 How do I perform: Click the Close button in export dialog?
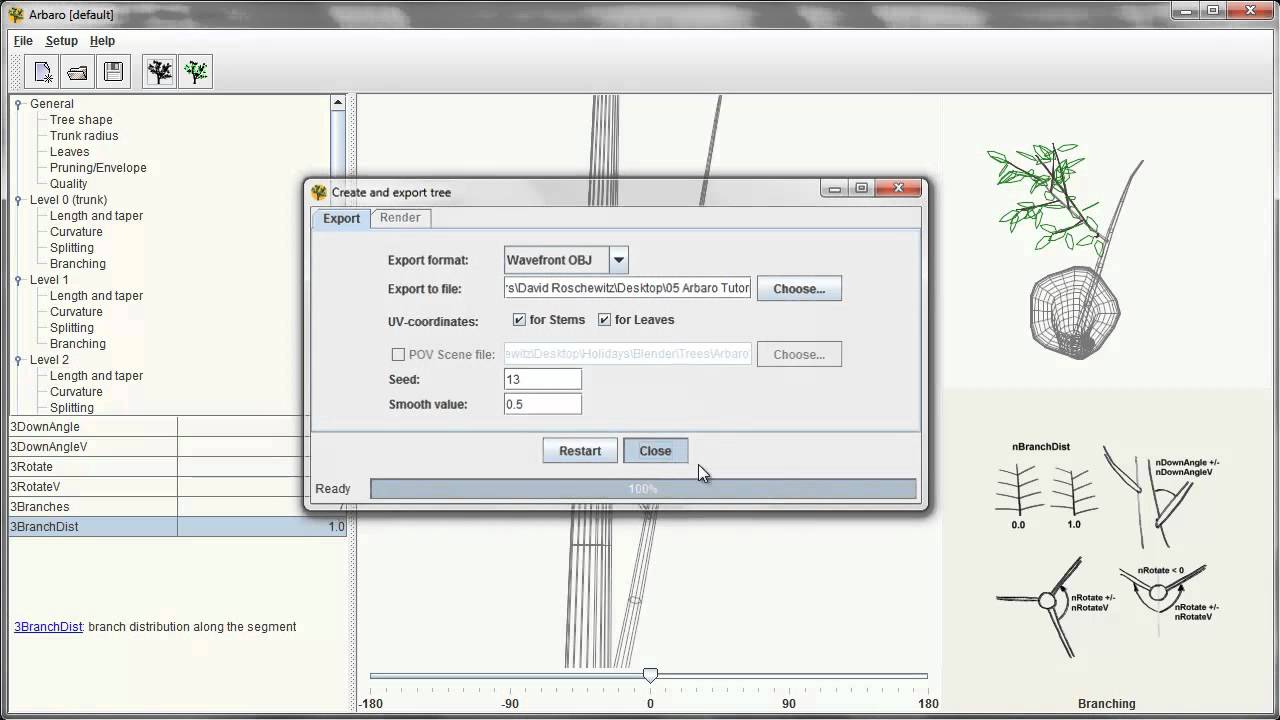[x=655, y=451]
